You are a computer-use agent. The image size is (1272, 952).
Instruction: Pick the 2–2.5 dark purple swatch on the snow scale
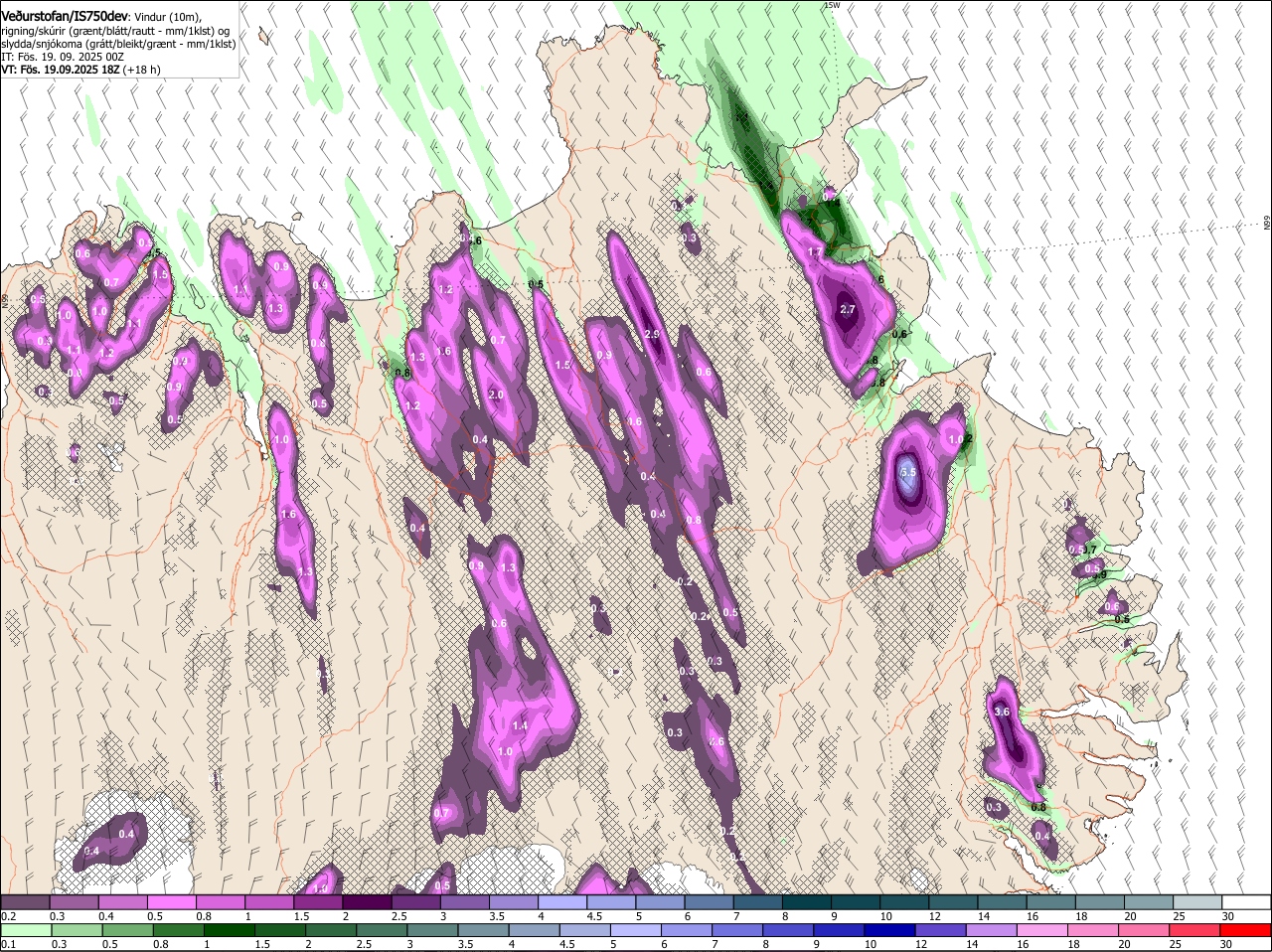[367, 901]
